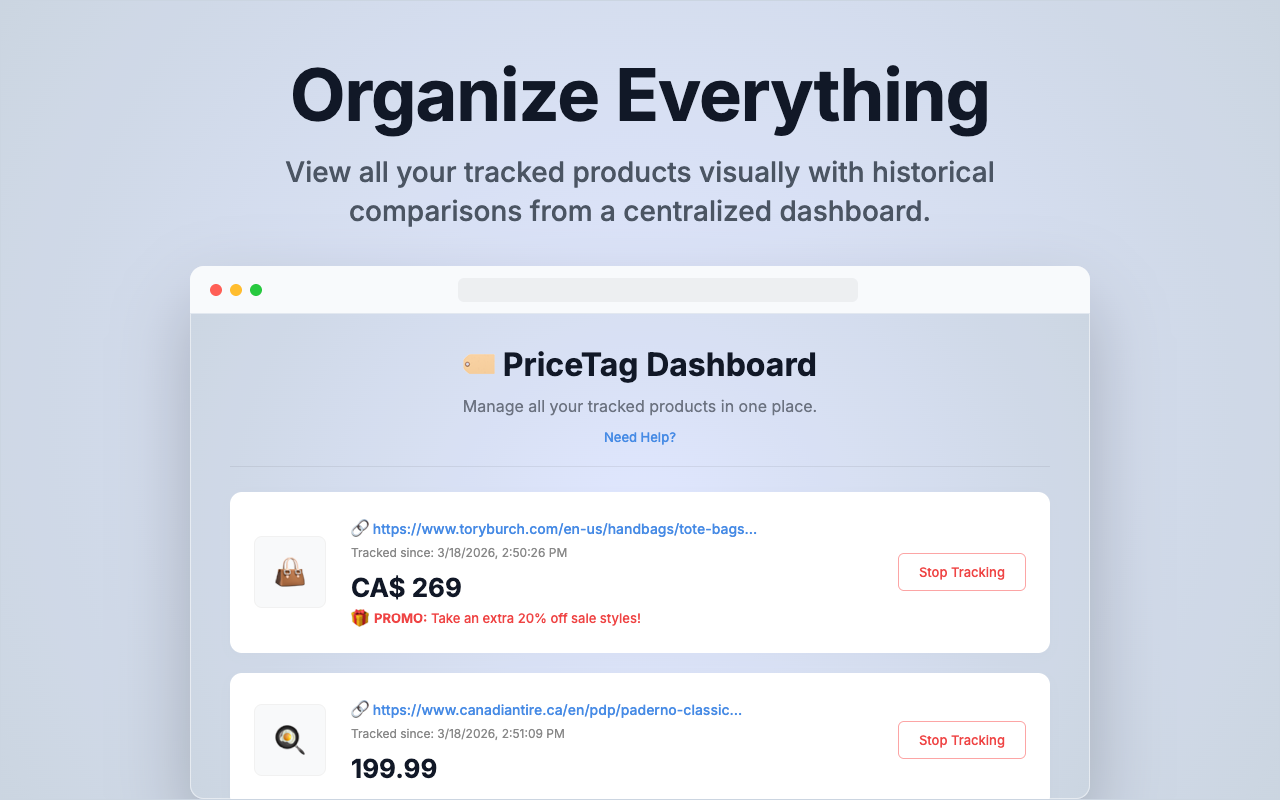This screenshot has height=800, width=1280.
Task: Click the PriceTag Dashboard heading
Action: coord(660,364)
